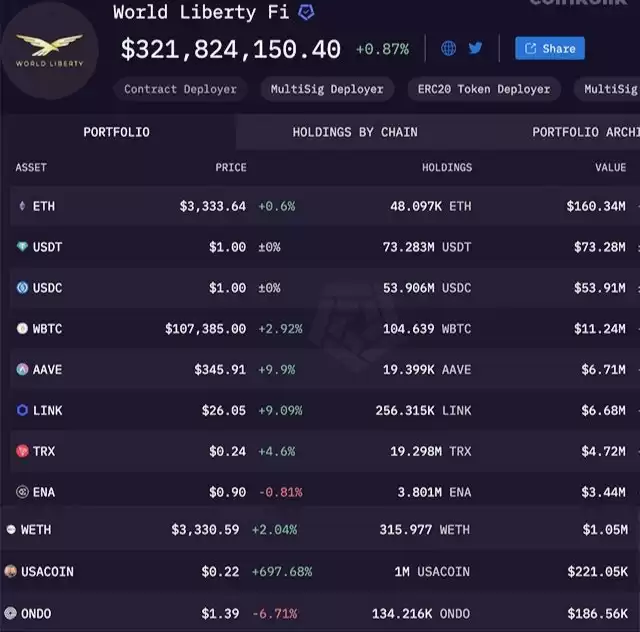The image size is (640, 632).
Task: Click the USDC token icon
Action: click(22, 287)
